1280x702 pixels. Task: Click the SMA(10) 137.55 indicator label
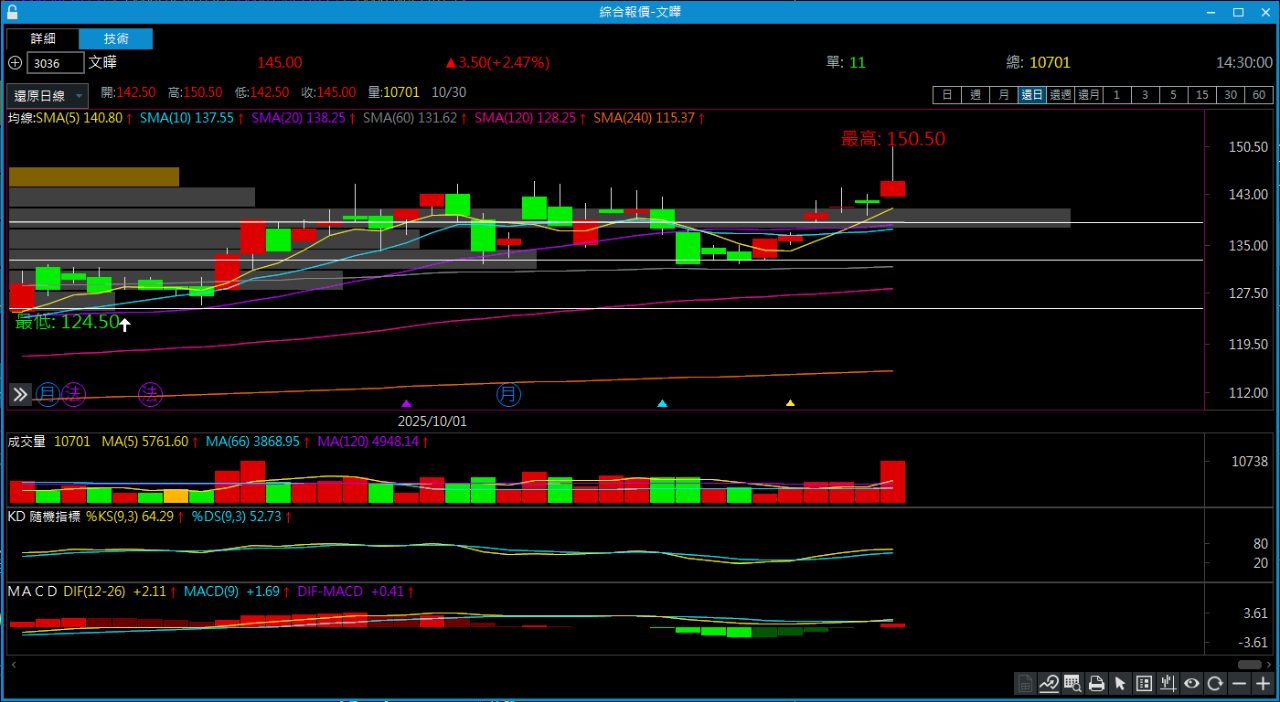click(x=187, y=118)
